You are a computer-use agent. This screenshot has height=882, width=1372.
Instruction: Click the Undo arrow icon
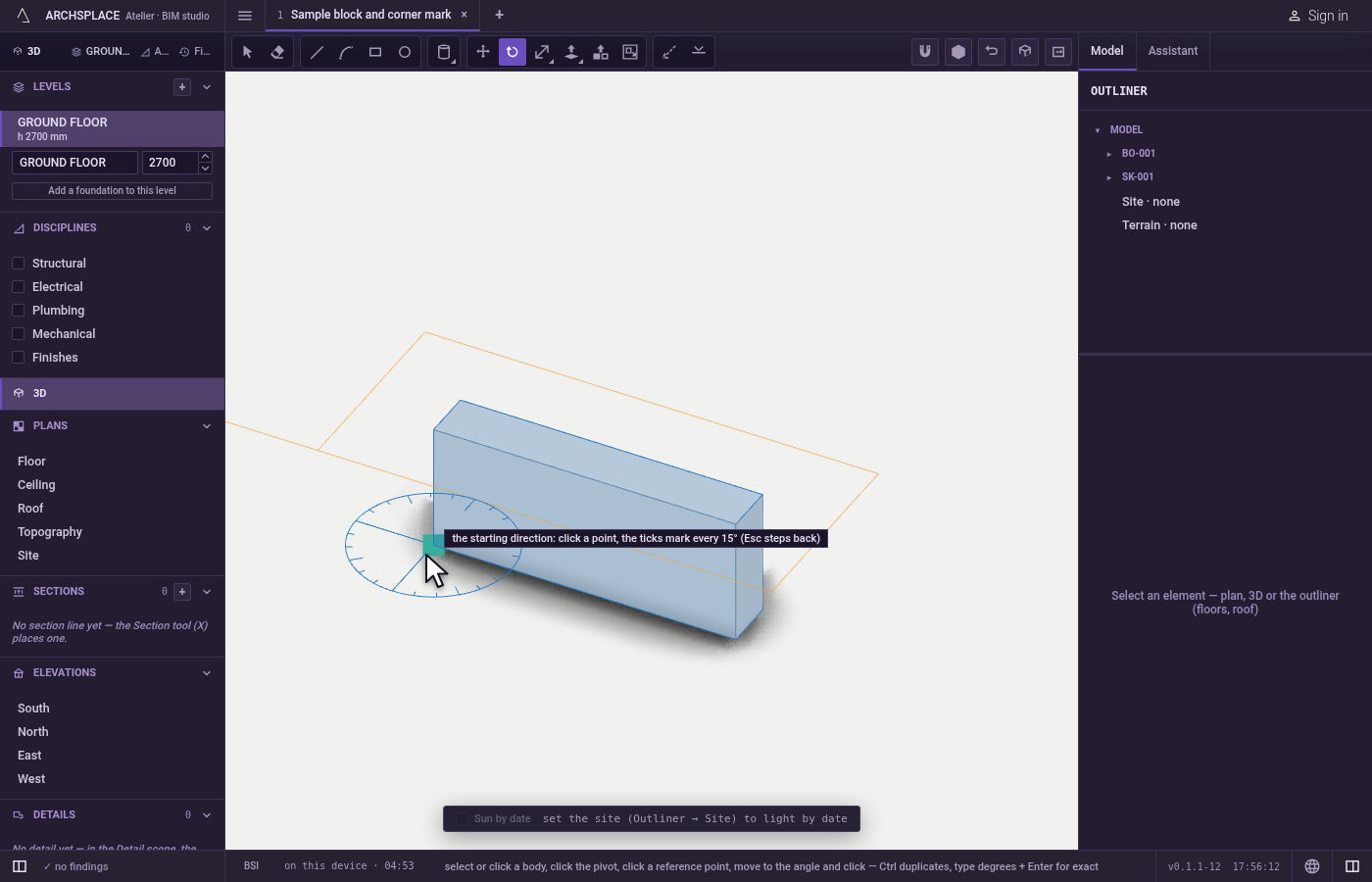pyautogui.click(x=992, y=52)
